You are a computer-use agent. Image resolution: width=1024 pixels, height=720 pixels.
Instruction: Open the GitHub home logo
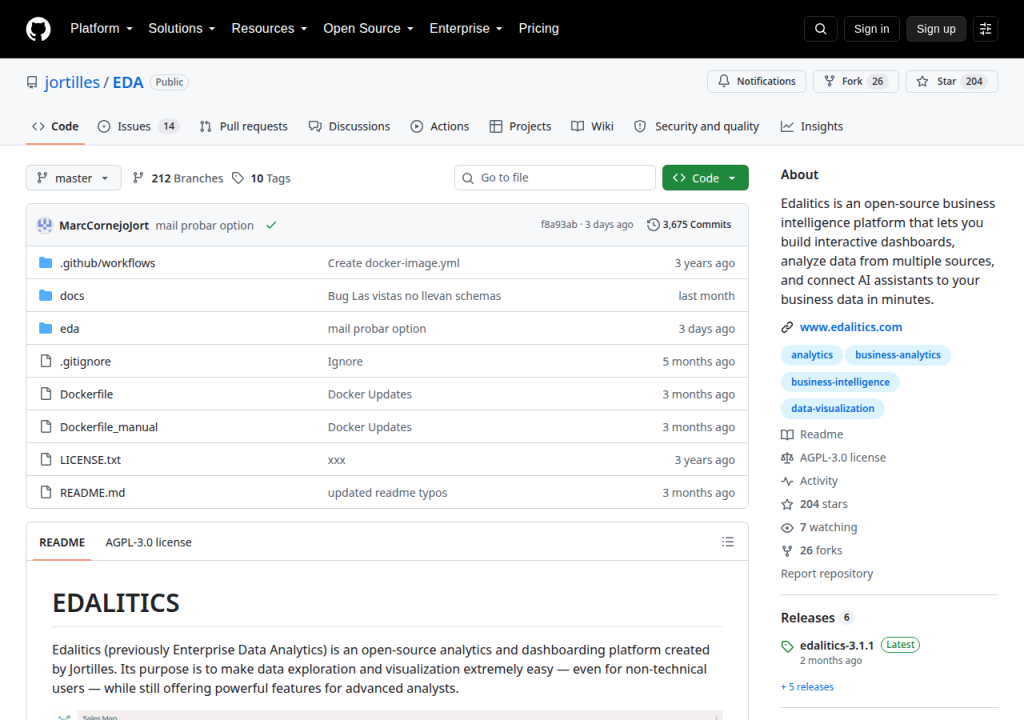tap(38, 29)
